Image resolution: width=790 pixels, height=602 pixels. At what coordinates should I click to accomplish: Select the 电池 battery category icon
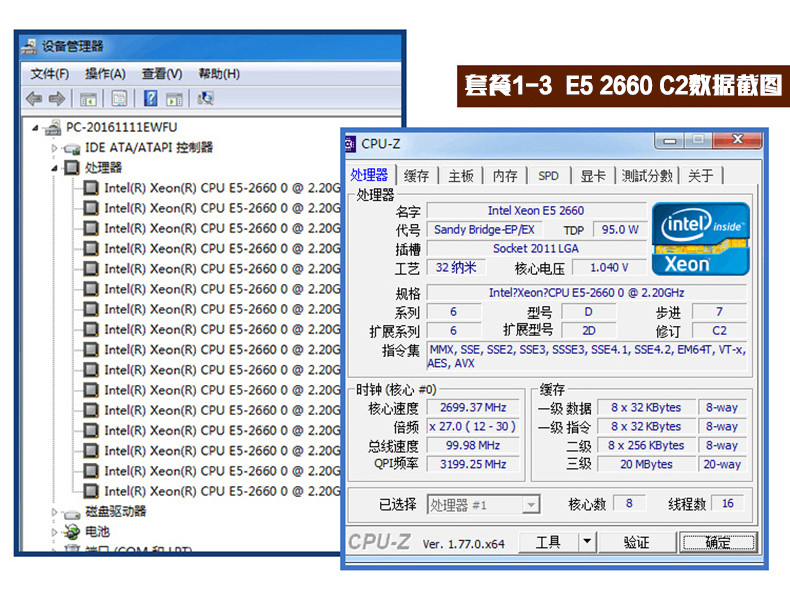(x=72, y=531)
